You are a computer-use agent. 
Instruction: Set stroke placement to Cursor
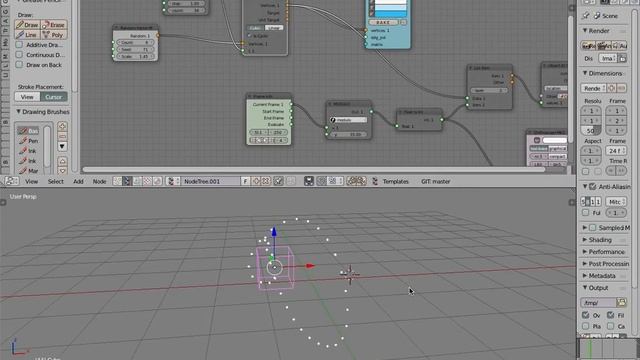(x=53, y=97)
